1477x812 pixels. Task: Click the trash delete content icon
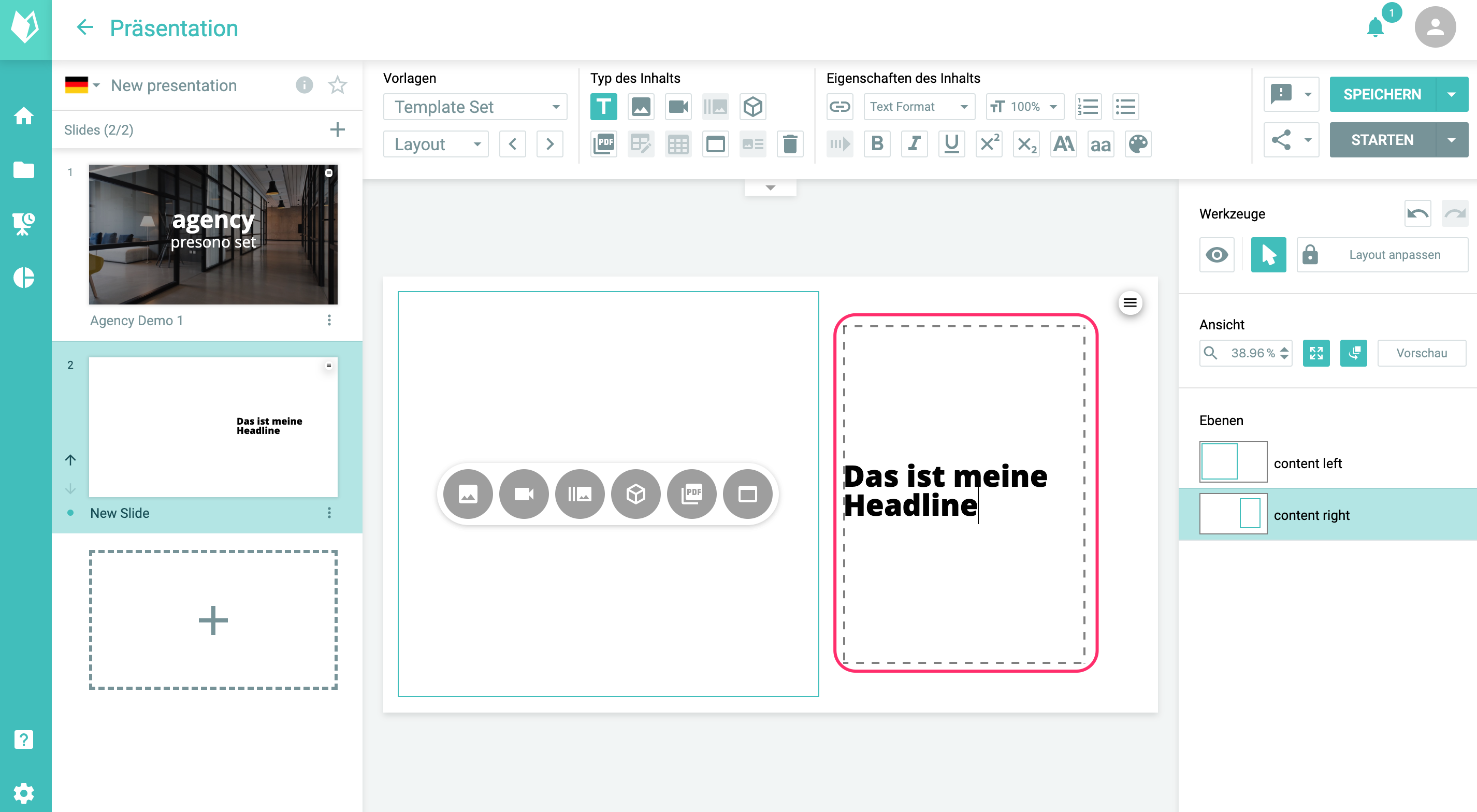click(790, 144)
